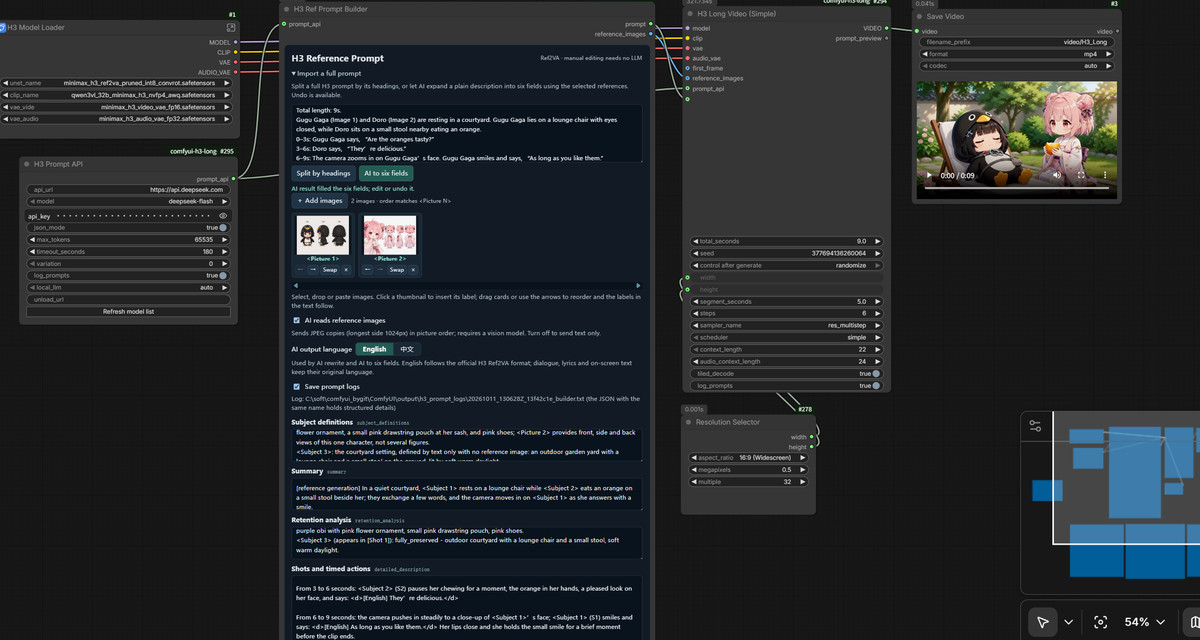Click the Picture 1 penguin thumbnail
The width and height of the screenshot is (1200, 640).
pyautogui.click(x=323, y=237)
